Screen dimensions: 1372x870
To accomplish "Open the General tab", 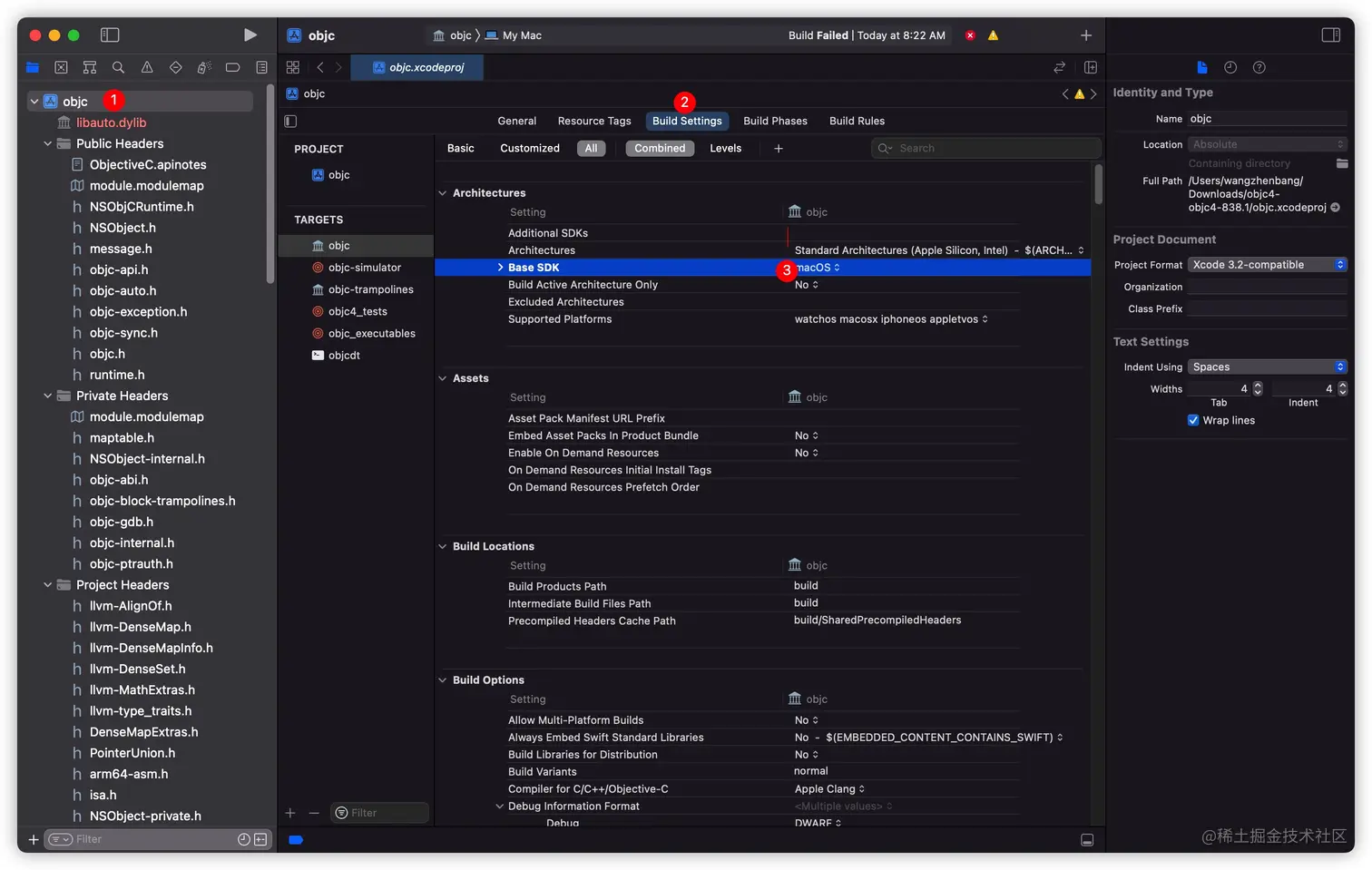I will pos(517,121).
